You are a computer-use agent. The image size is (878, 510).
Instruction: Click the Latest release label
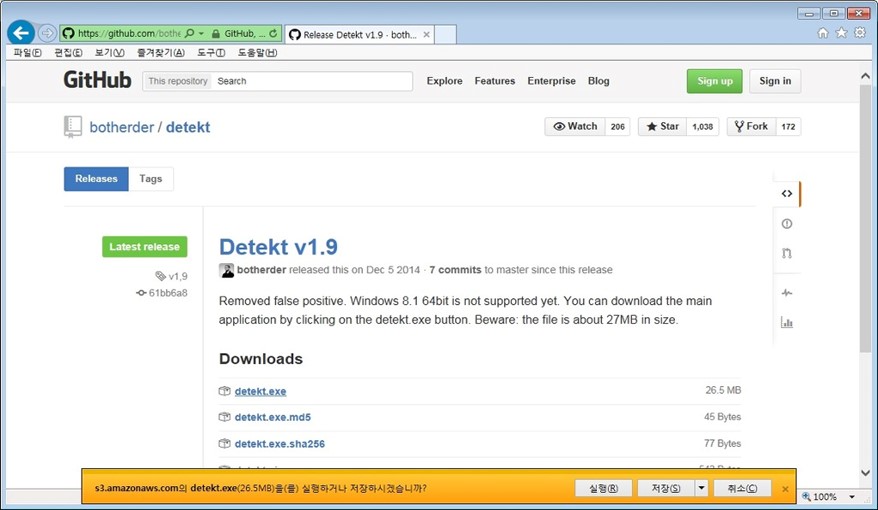[144, 247]
